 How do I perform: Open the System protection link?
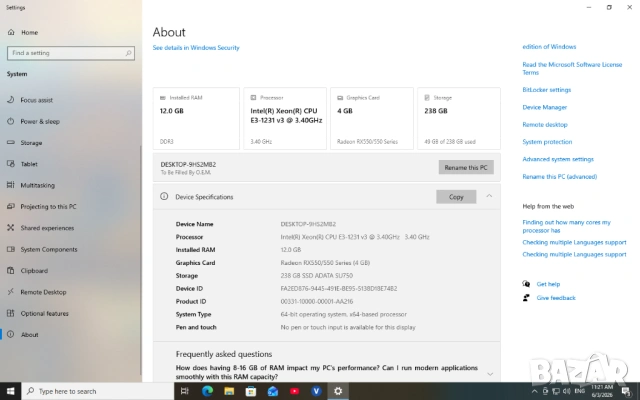(547, 142)
